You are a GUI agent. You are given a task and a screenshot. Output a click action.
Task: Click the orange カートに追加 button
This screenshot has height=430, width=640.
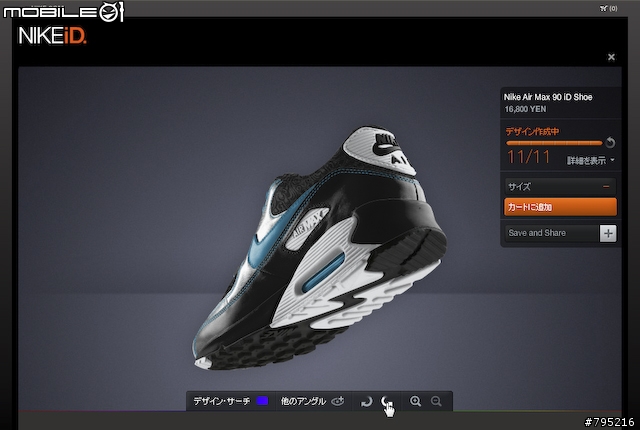pyautogui.click(x=560, y=207)
